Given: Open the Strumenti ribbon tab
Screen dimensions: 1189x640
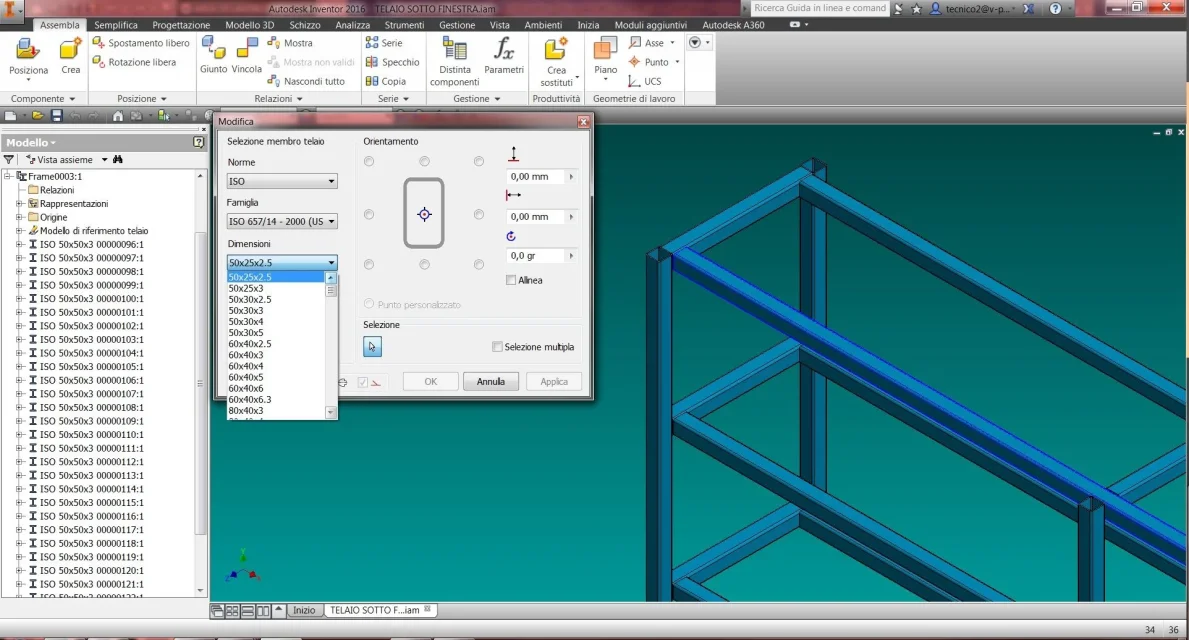Looking at the screenshot, I should (x=404, y=25).
